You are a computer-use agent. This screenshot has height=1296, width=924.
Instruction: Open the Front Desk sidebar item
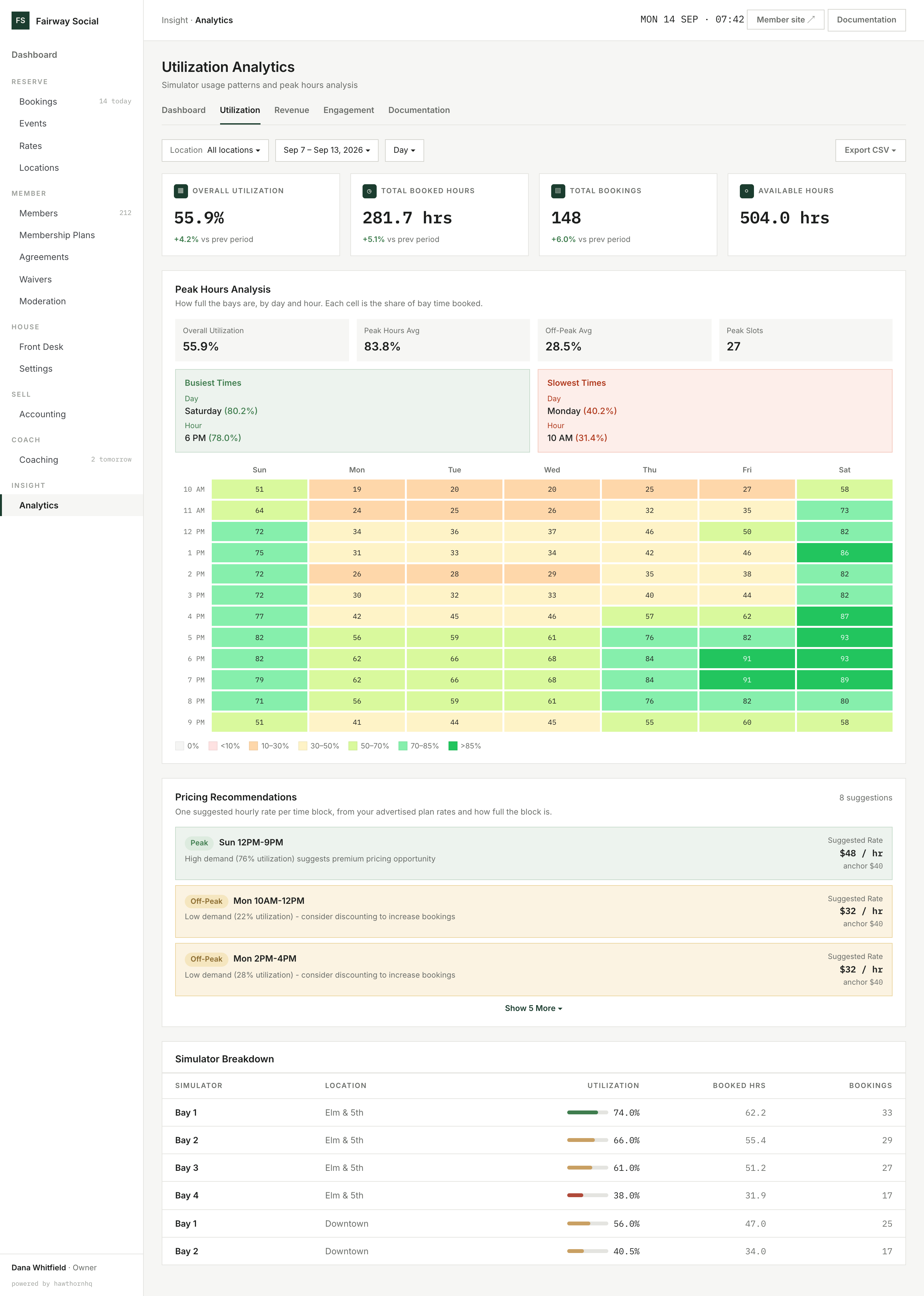click(x=72, y=347)
